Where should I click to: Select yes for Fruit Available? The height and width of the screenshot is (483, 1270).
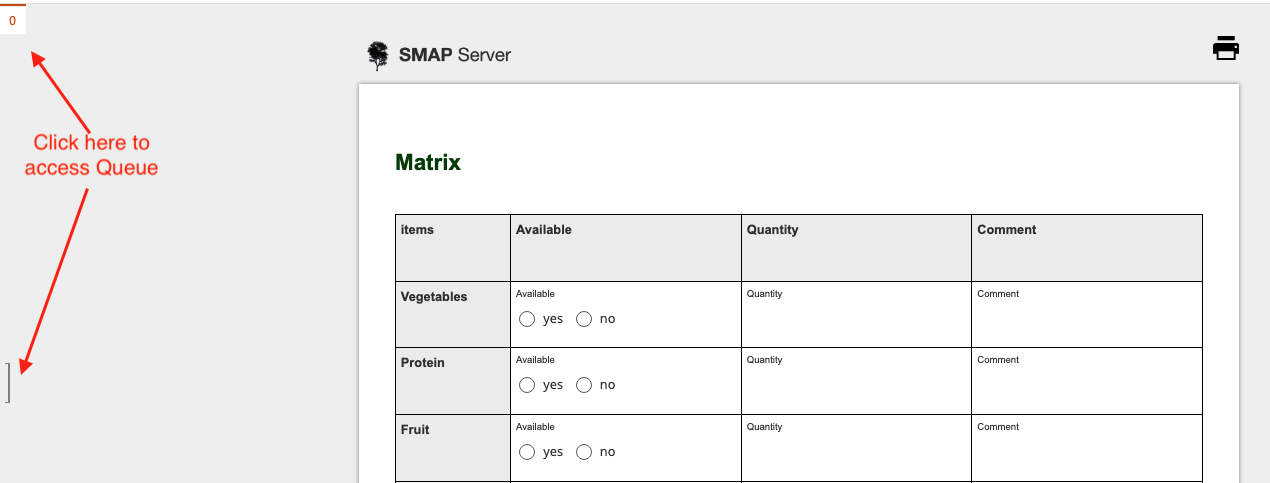(527, 452)
